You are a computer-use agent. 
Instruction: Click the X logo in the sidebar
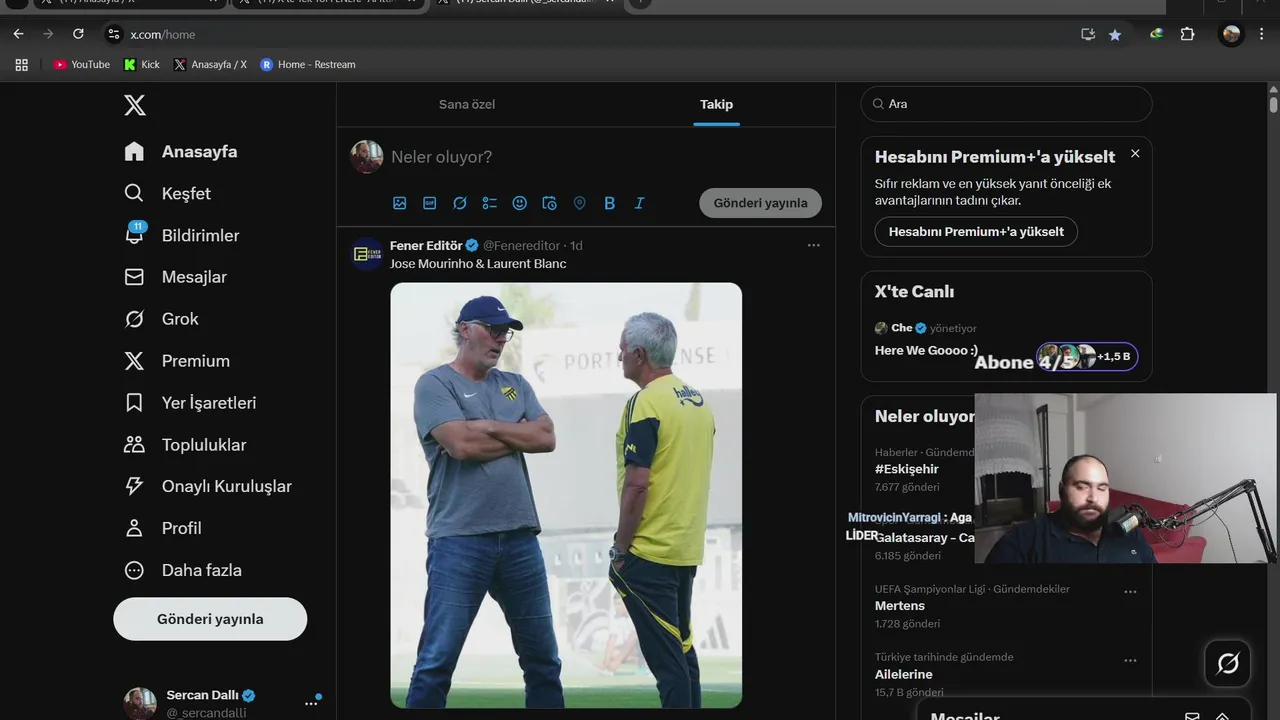click(x=135, y=105)
